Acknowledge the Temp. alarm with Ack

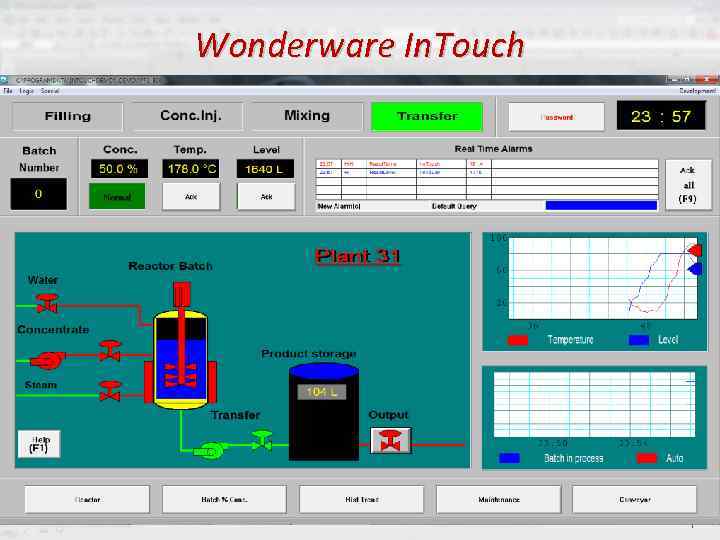(191, 197)
